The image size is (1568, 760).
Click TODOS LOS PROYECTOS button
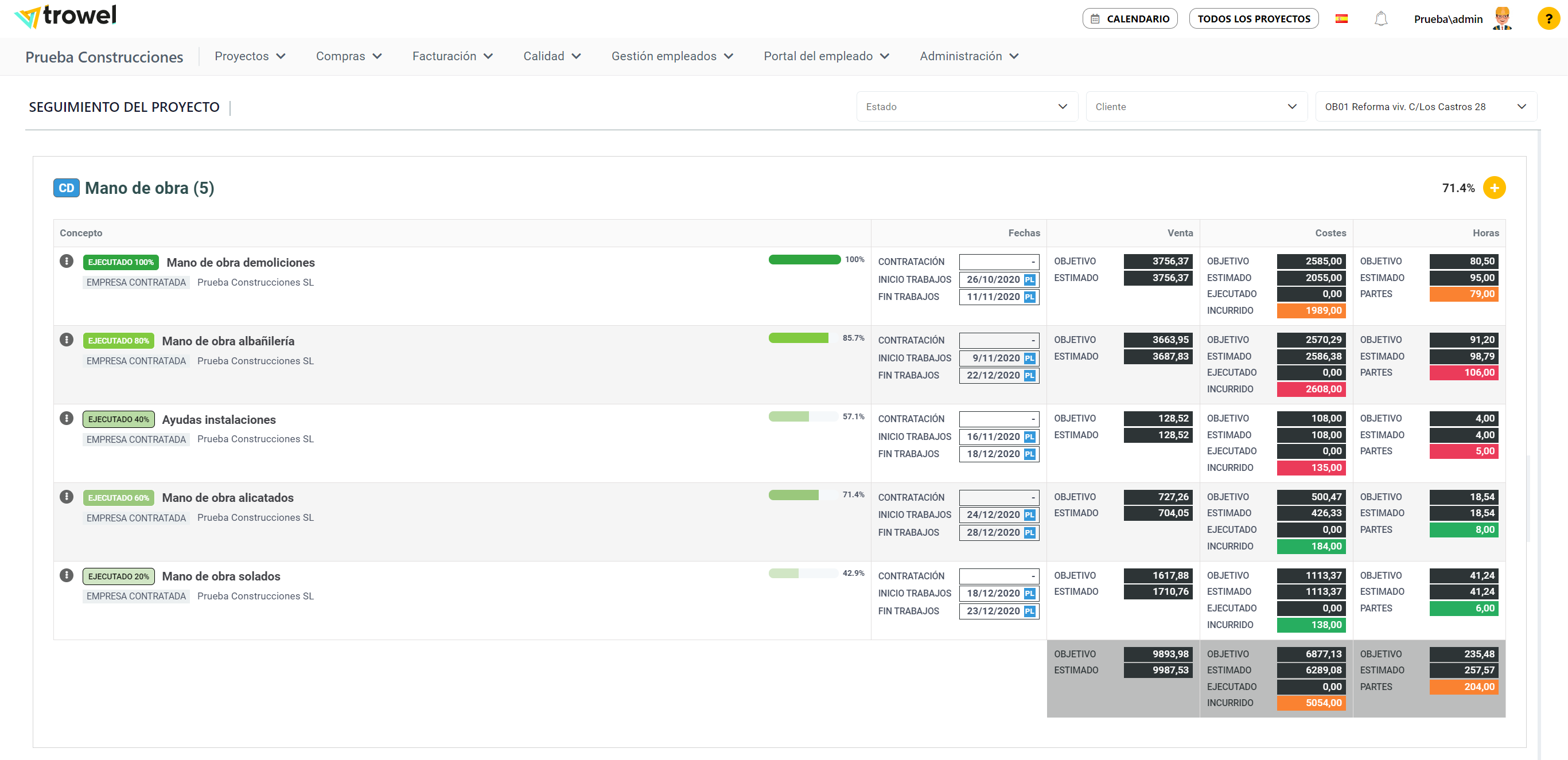tap(1253, 19)
